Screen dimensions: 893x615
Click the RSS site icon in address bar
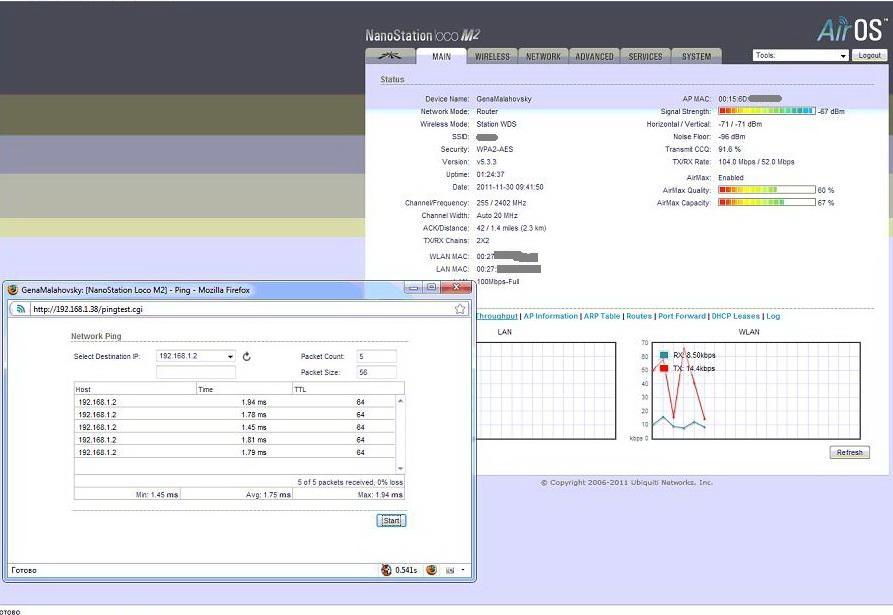pos(20,309)
